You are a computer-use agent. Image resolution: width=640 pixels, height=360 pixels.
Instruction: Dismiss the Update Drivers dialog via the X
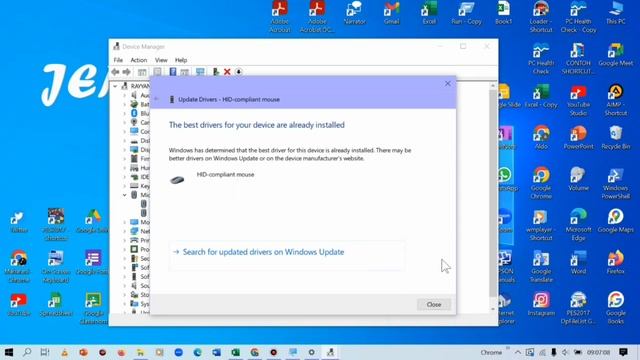click(448, 83)
